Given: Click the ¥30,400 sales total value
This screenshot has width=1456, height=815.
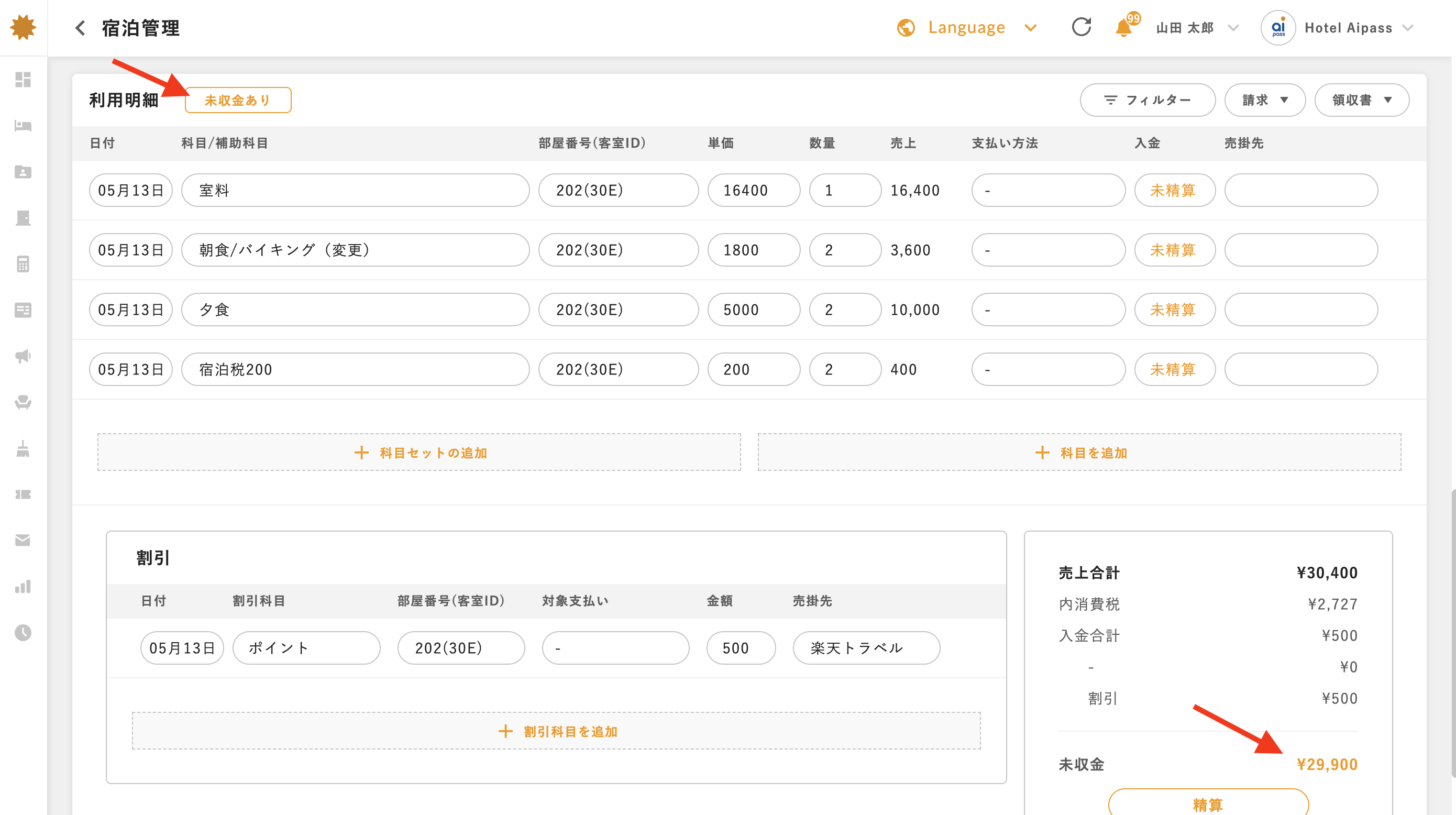Looking at the screenshot, I should click(1327, 572).
